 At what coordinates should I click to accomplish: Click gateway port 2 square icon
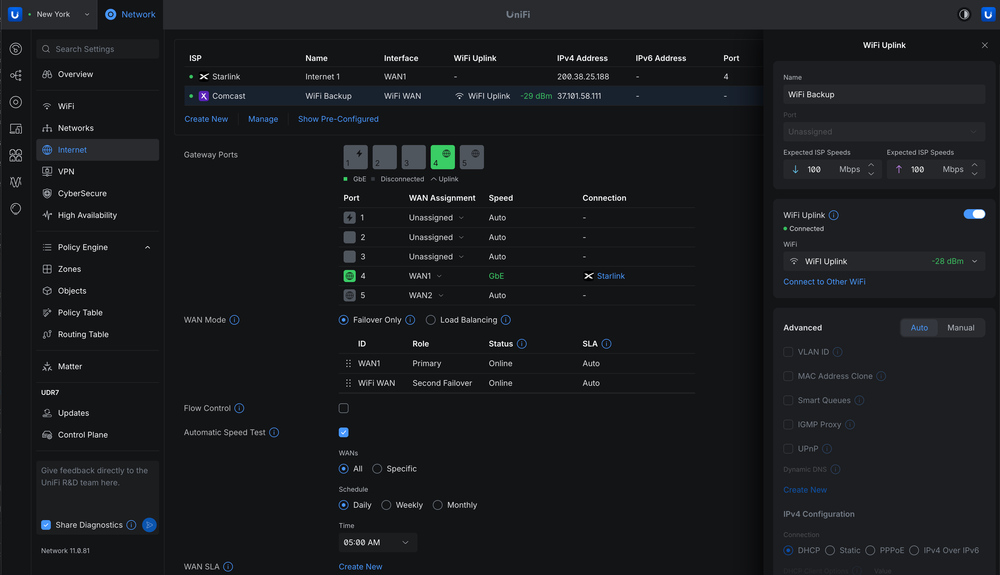385,157
